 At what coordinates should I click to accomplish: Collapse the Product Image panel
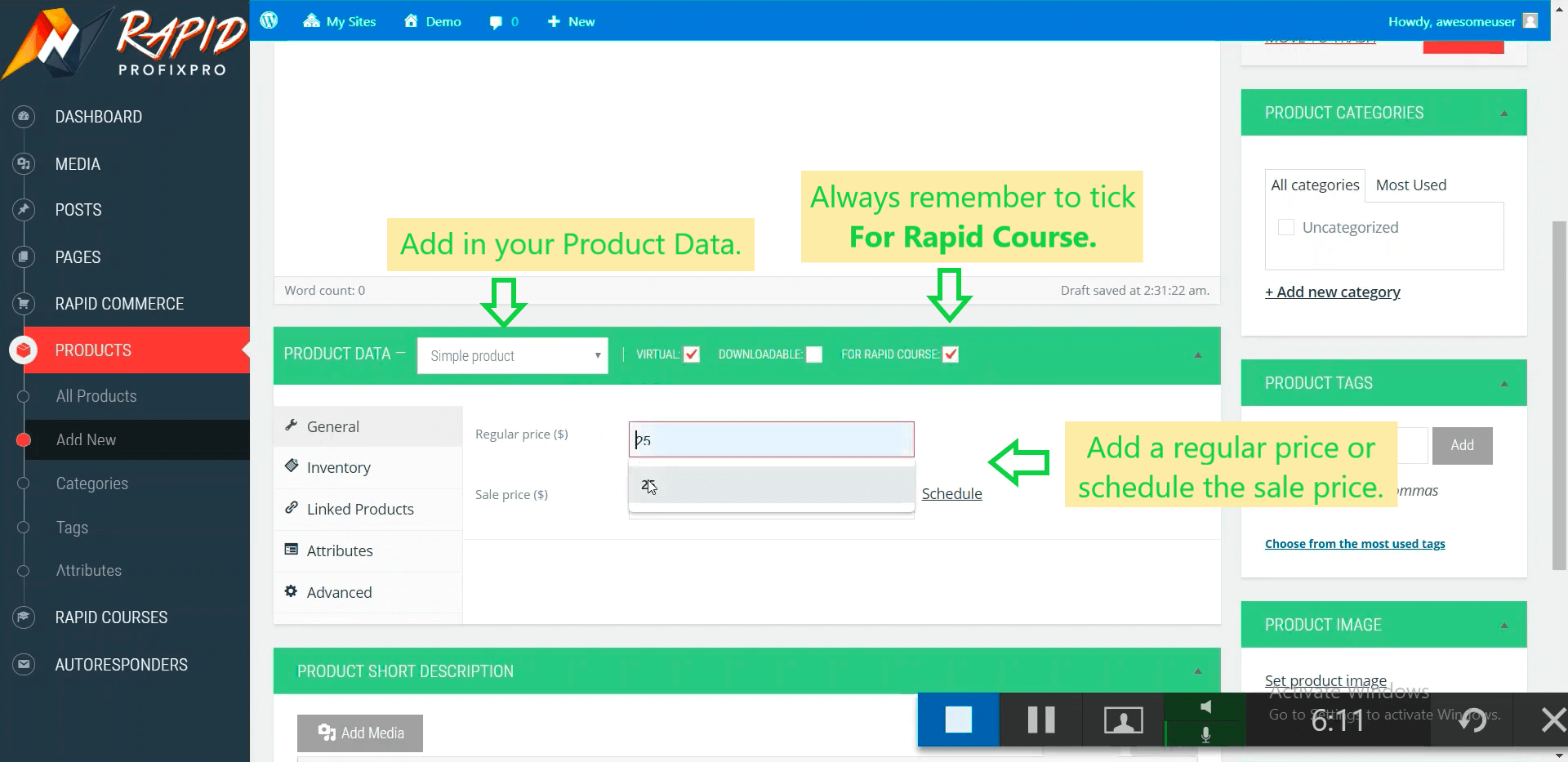[1504, 626]
